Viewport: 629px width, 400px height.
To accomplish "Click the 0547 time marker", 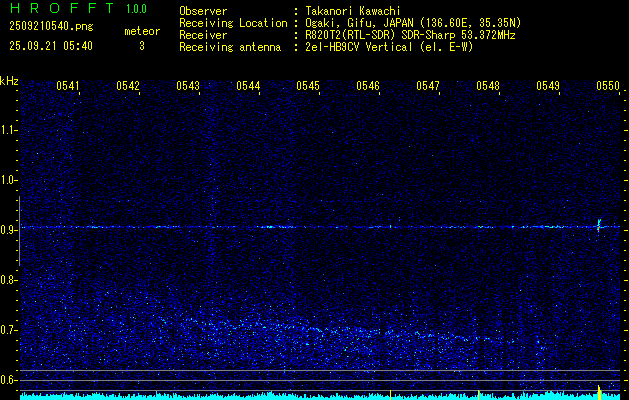I will [x=428, y=86].
